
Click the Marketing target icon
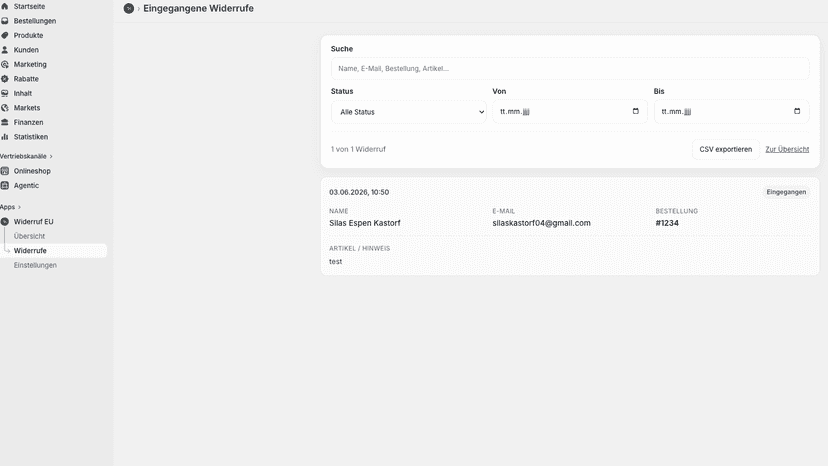(5, 64)
